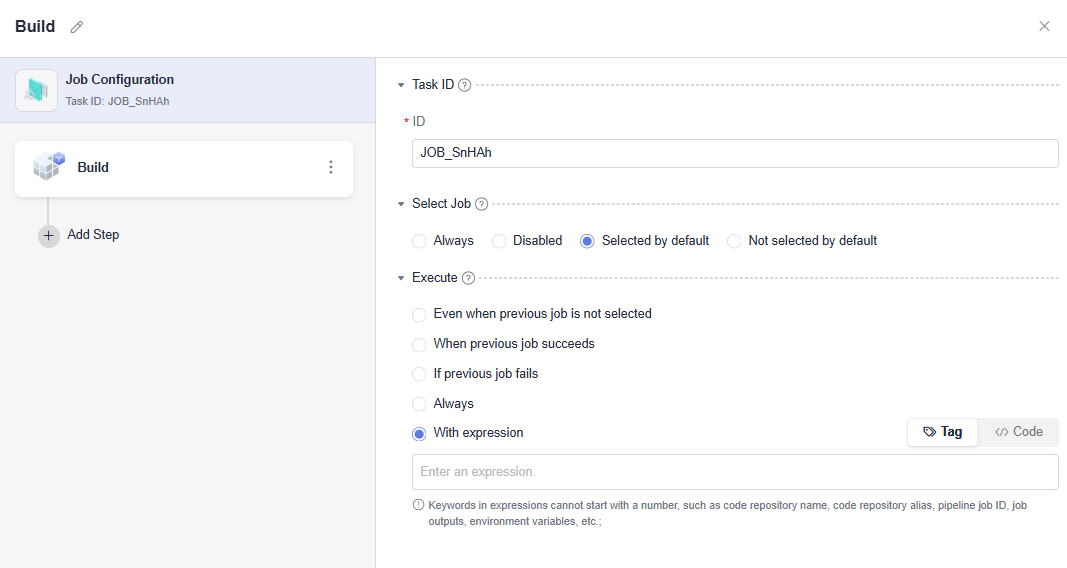Click the Execute help question icon
The image size is (1067, 568).
[468, 278]
